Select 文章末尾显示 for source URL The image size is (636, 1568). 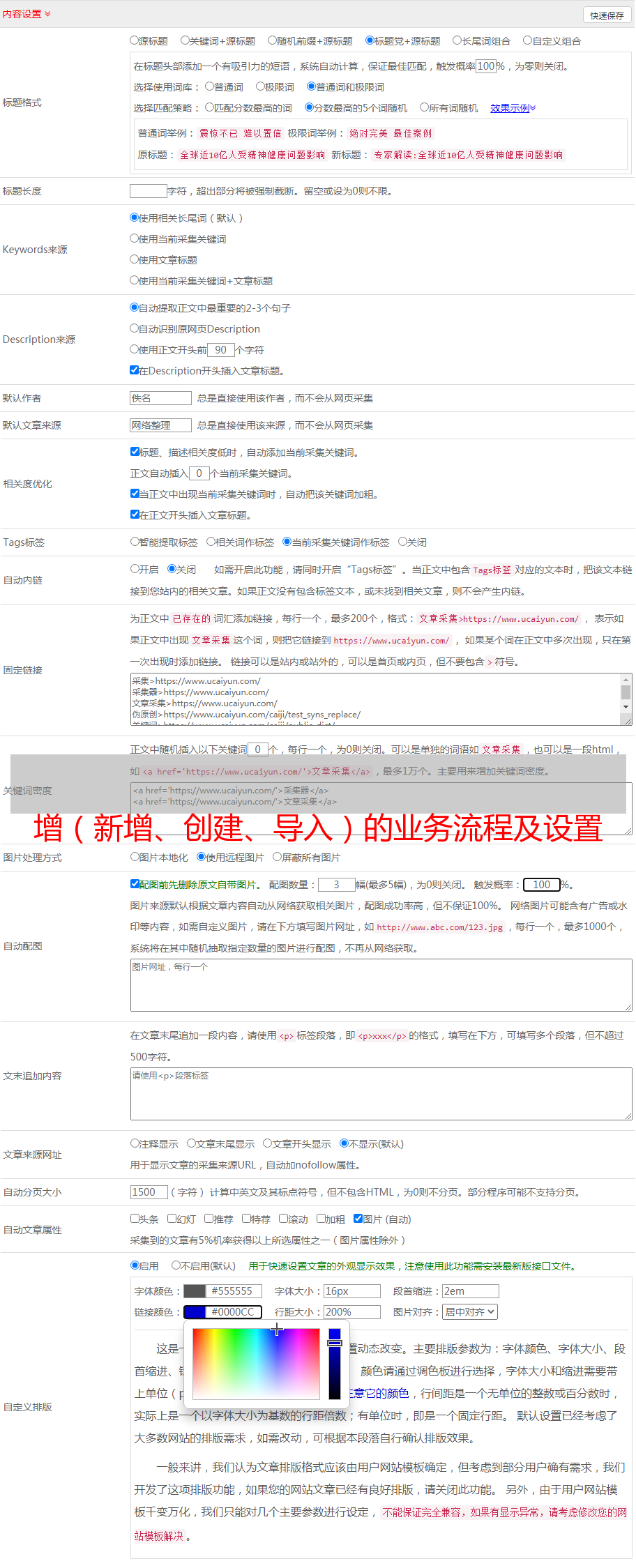191,1143
